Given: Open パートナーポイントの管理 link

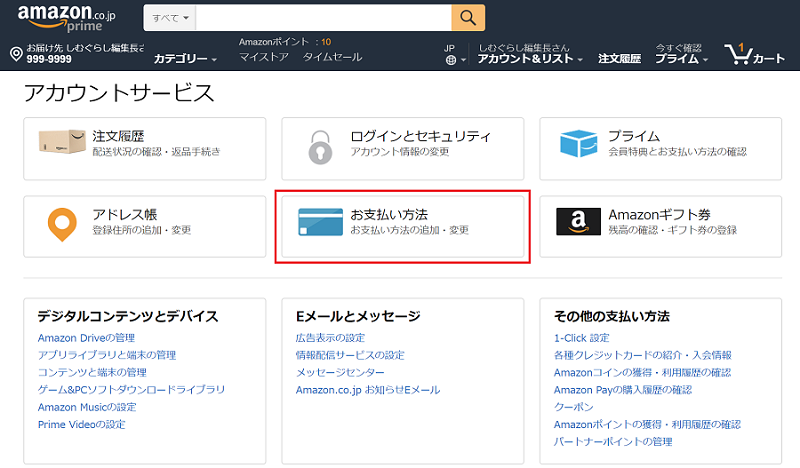Looking at the screenshot, I should tap(613, 442).
